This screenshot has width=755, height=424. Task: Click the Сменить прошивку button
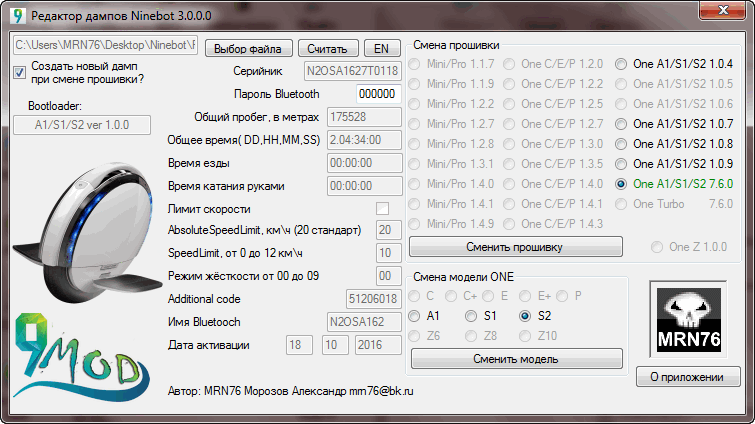point(515,246)
